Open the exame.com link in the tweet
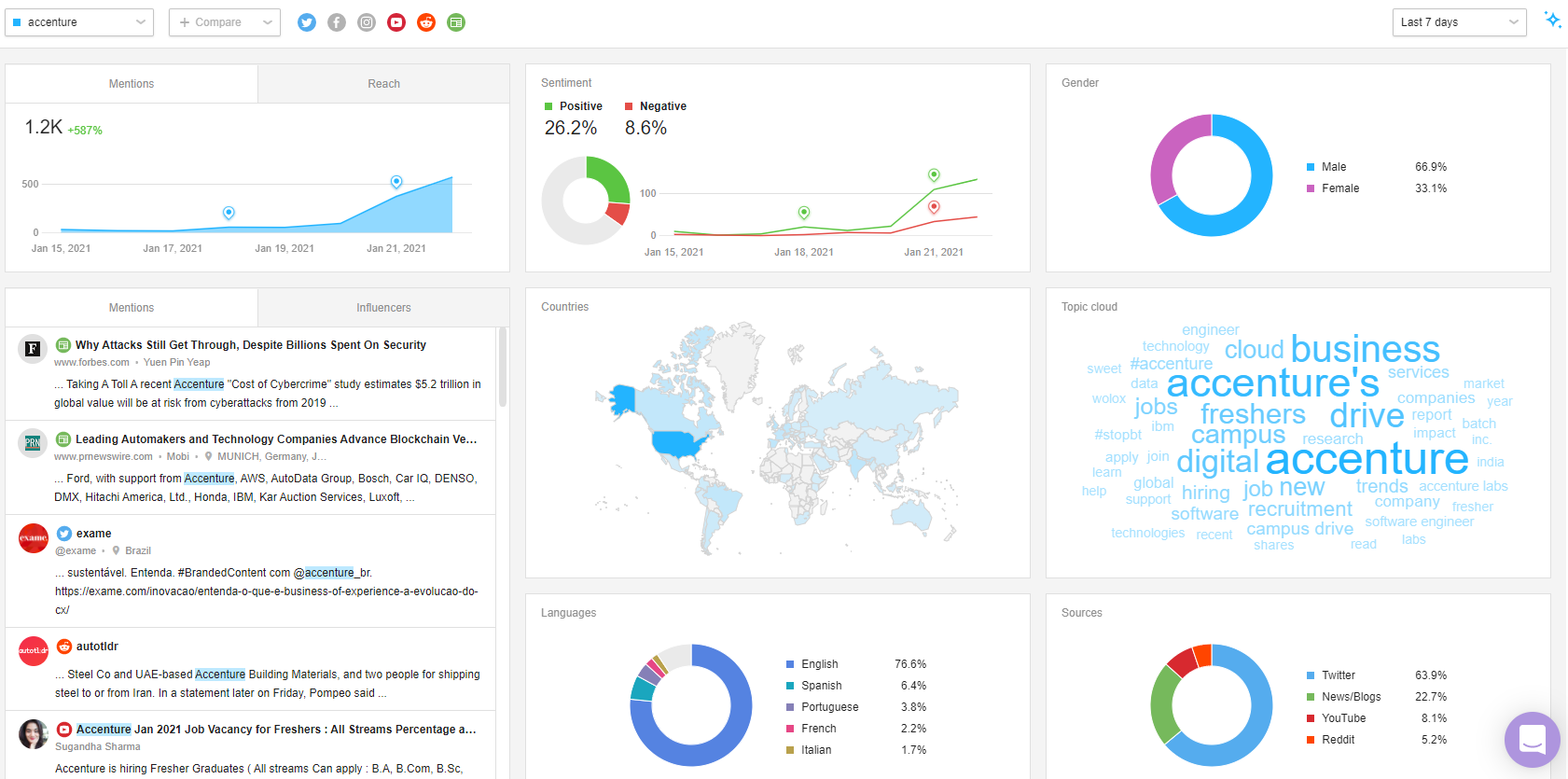The image size is (1568, 779). [x=266, y=601]
